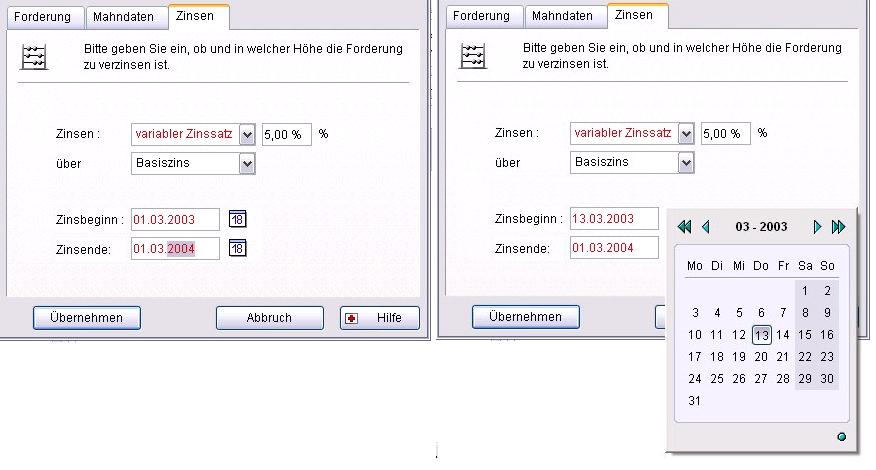Switch to Forderung tab in left dialog

[x=42, y=17]
